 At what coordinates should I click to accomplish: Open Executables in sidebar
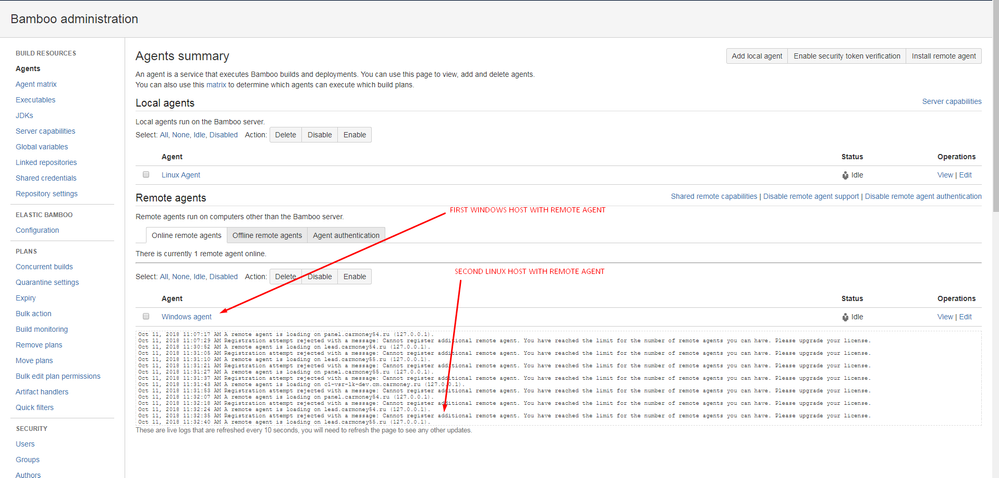pos(35,100)
